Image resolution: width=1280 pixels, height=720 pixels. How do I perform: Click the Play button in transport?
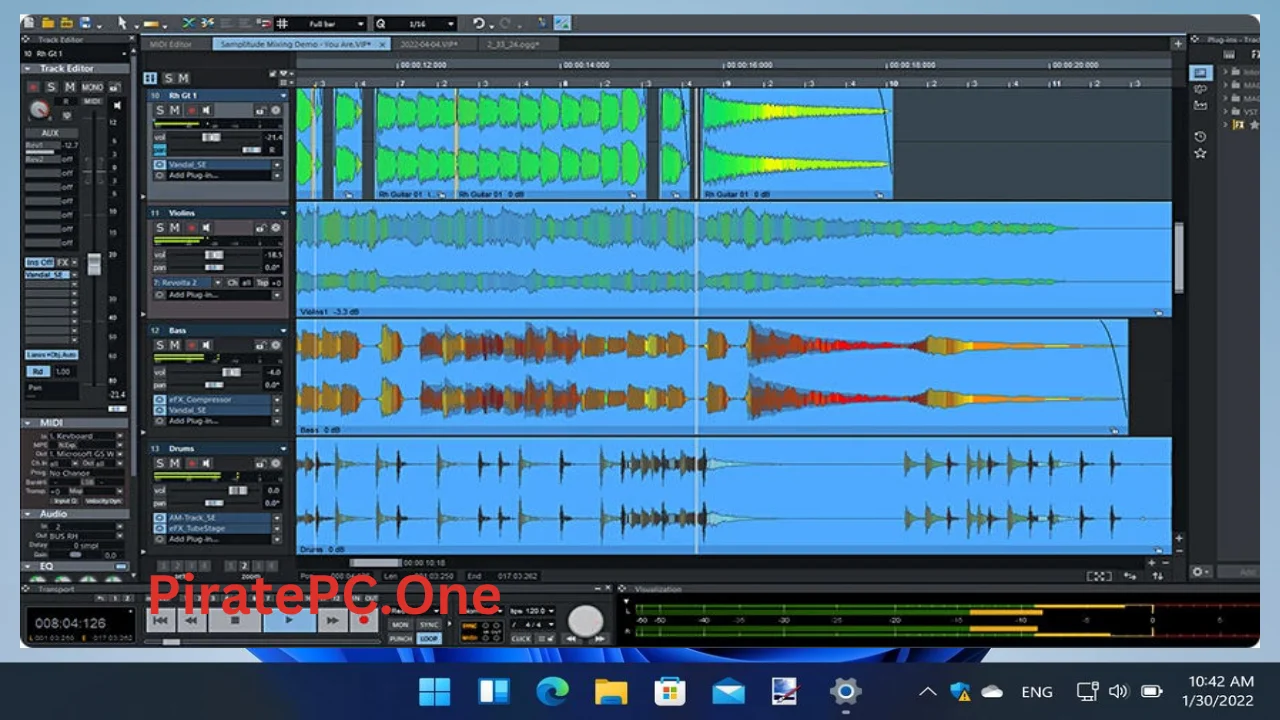[x=289, y=620]
